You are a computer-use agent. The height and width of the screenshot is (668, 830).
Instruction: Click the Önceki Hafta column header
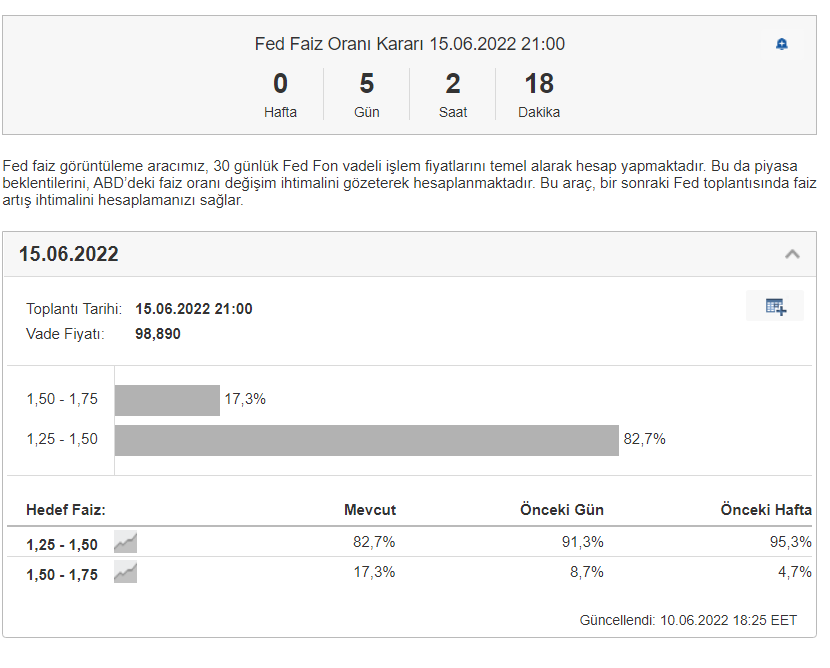[x=766, y=510]
